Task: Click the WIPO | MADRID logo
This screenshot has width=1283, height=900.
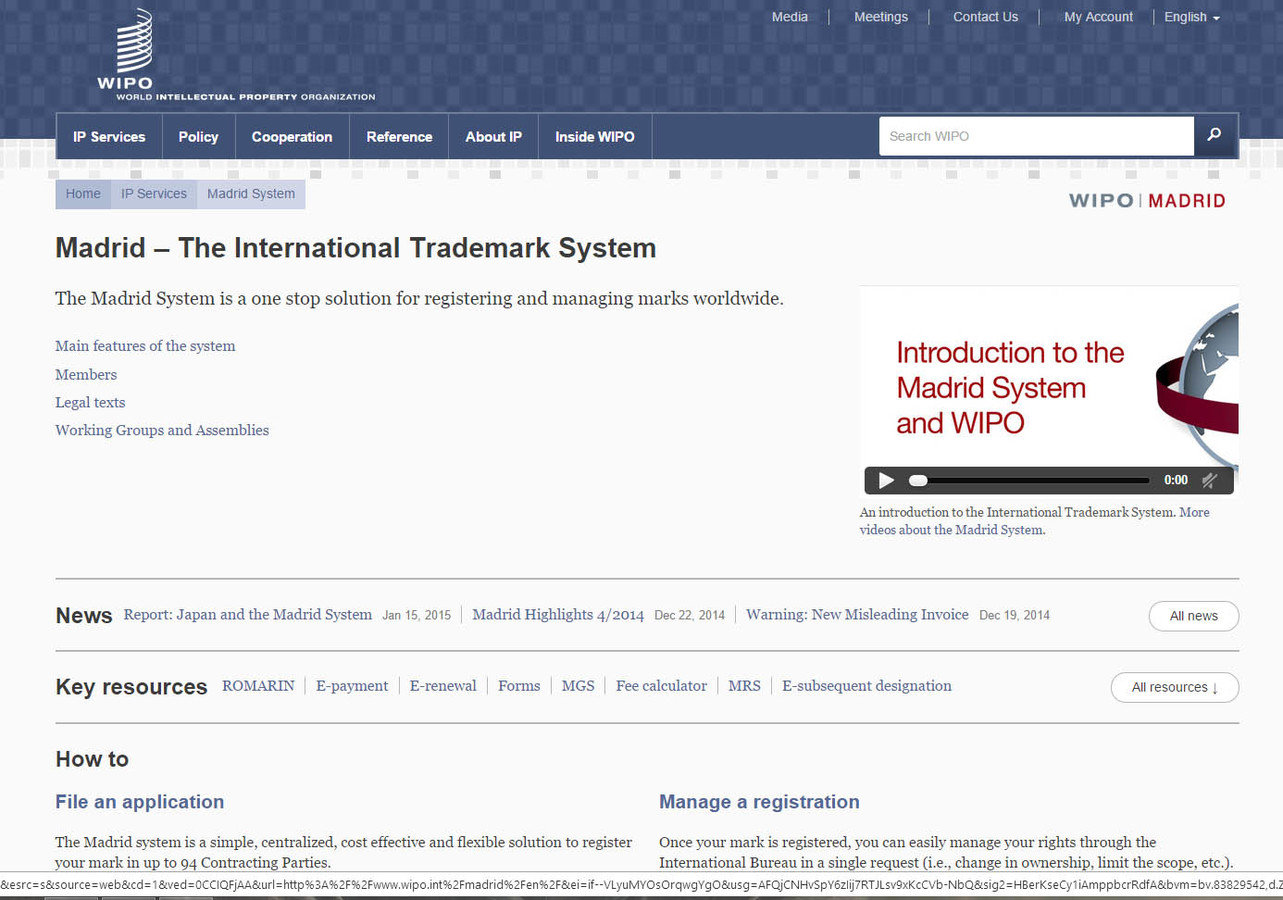Action: point(1147,200)
